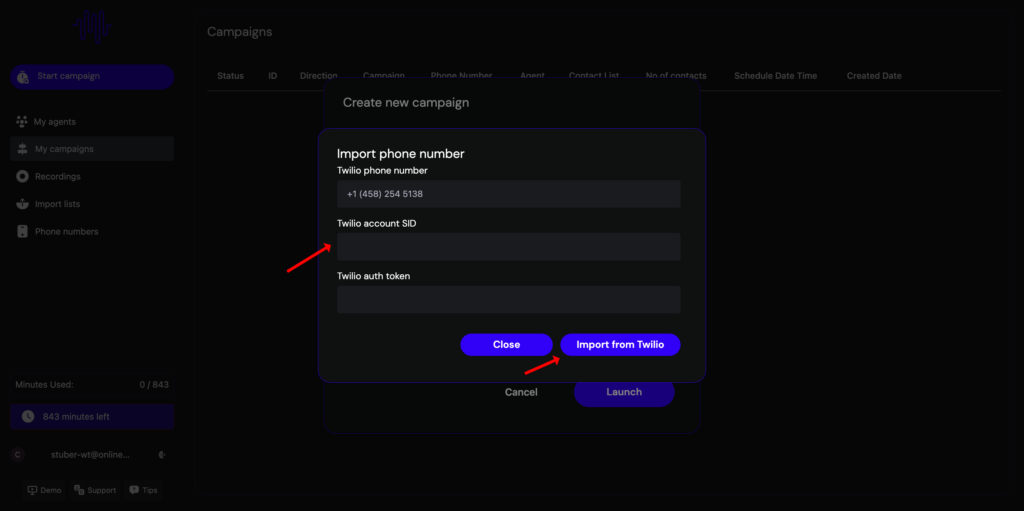Open the Demo link
The width and height of the screenshot is (1024, 511).
[44, 490]
